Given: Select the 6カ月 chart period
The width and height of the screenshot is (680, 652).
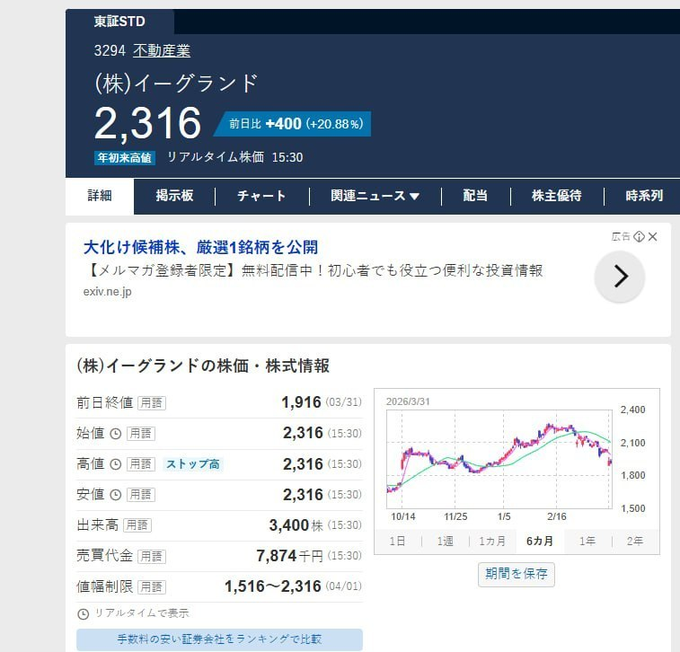Looking at the screenshot, I should coord(540,541).
